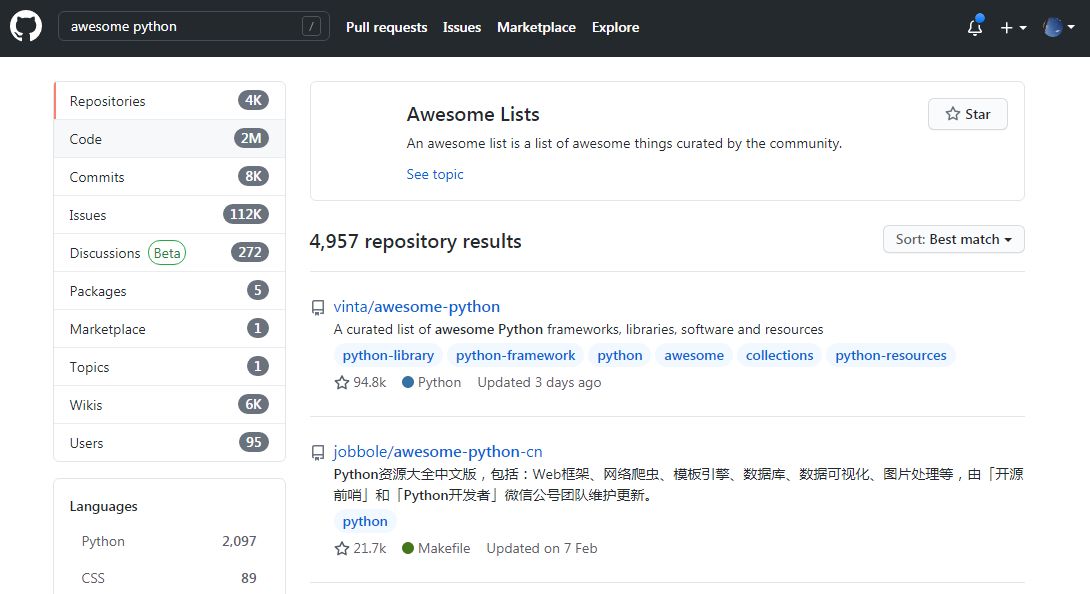Select the Packages results filter
Screen dimensions: 1090x594
coord(170,291)
